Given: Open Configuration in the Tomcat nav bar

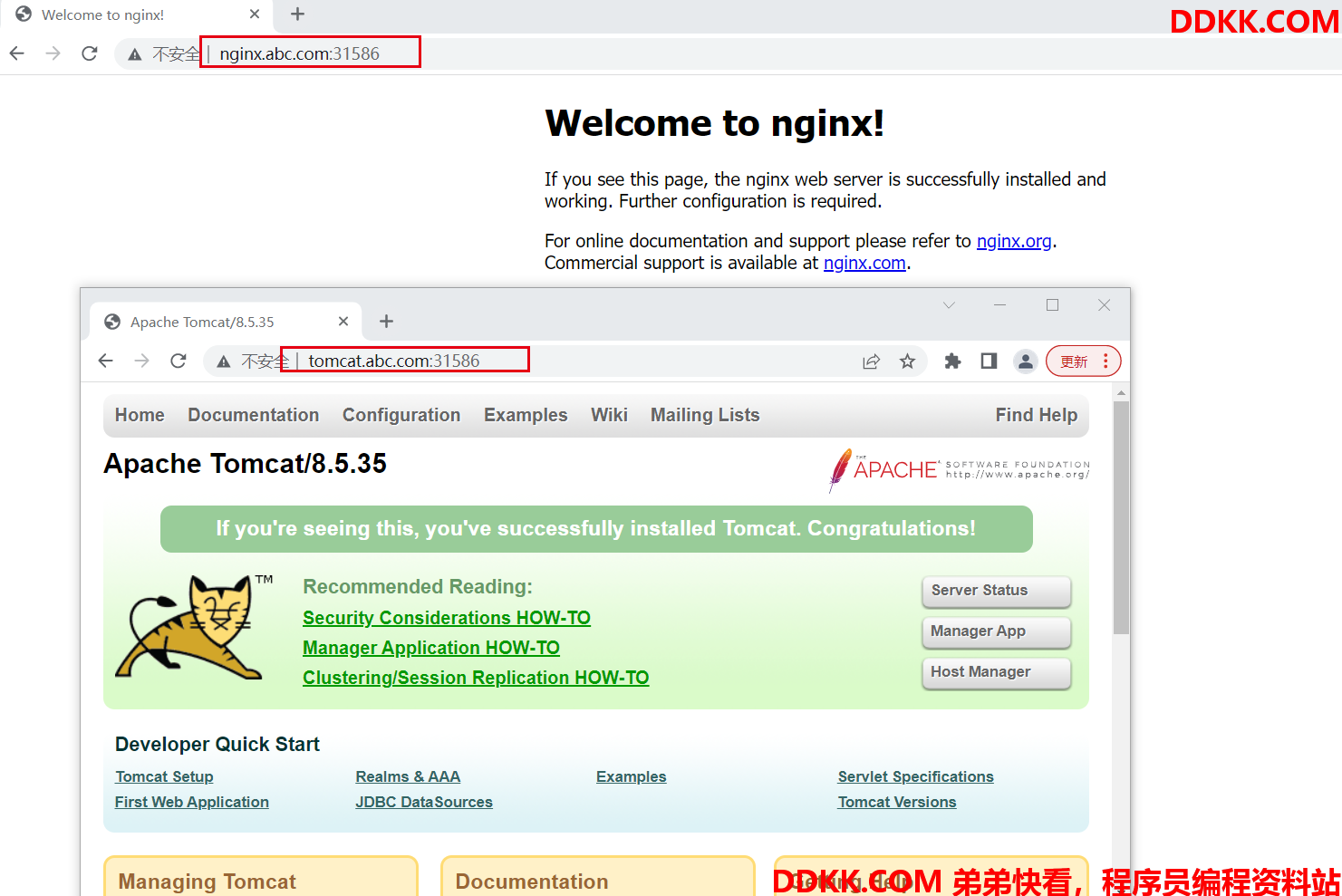Looking at the screenshot, I should pyautogui.click(x=401, y=415).
